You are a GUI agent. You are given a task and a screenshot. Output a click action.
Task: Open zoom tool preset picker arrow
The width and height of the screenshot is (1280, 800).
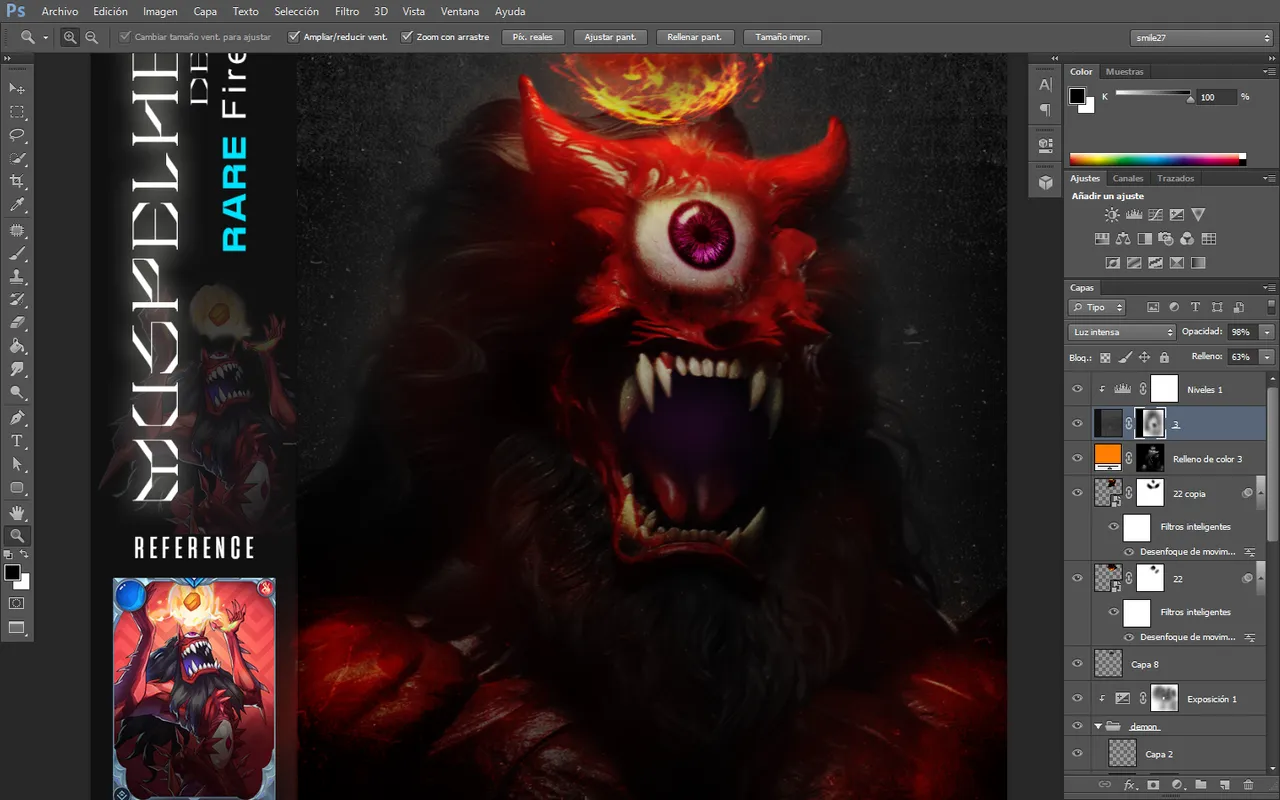pos(46,38)
